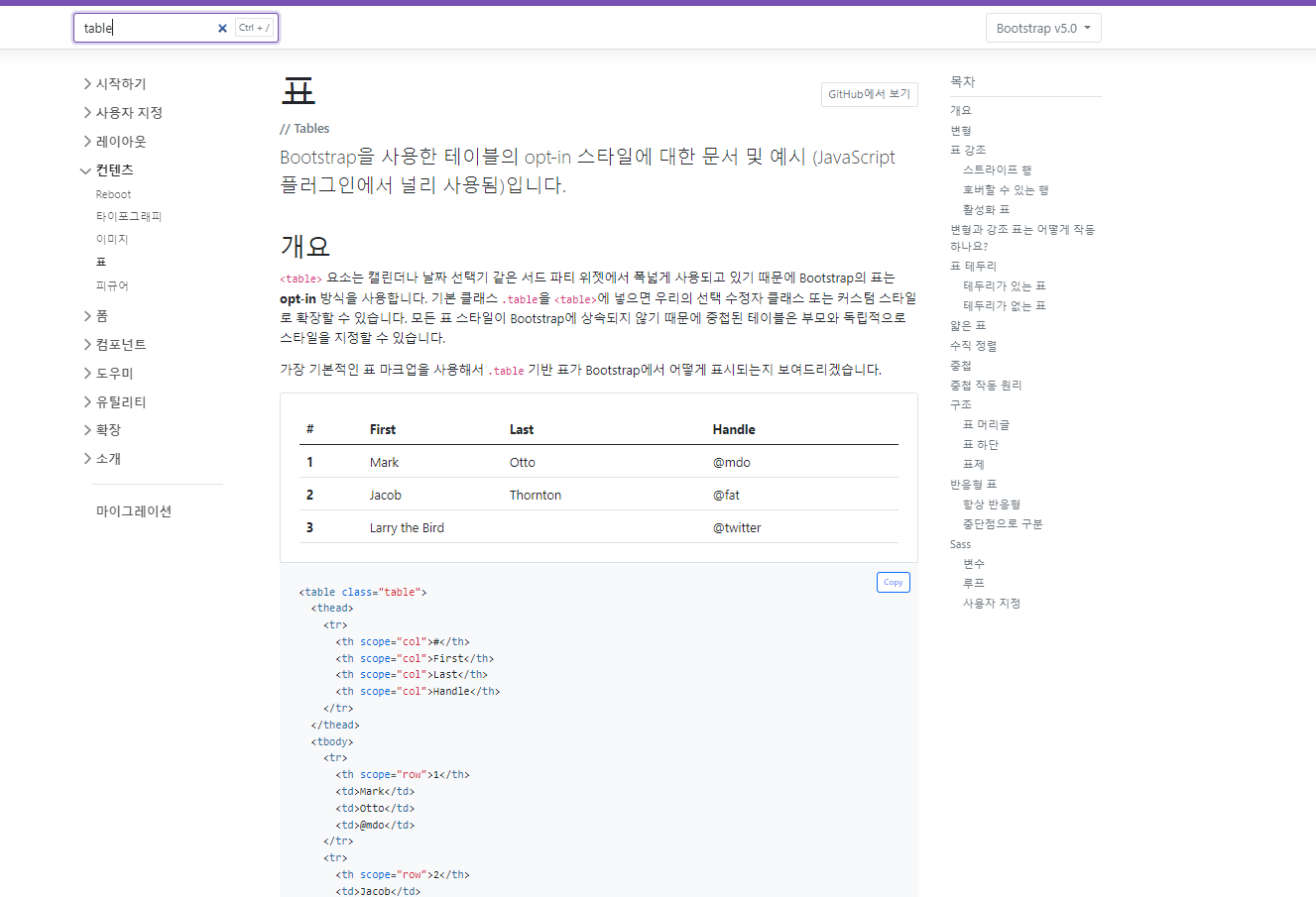Click the 개요 section heading
This screenshot has width=1316, height=897.
305,245
